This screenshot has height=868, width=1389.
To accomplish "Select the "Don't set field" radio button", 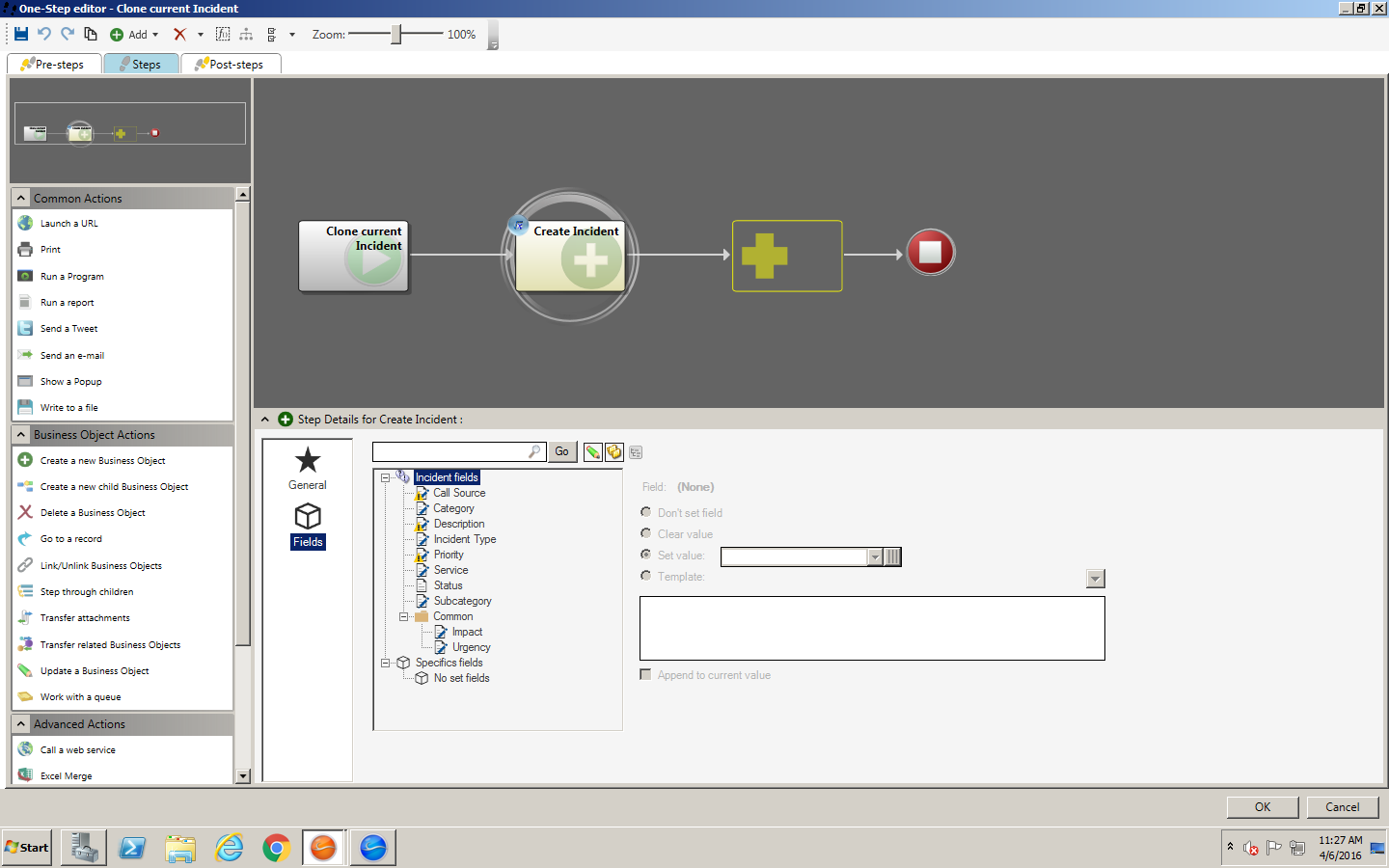I will point(646,512).
